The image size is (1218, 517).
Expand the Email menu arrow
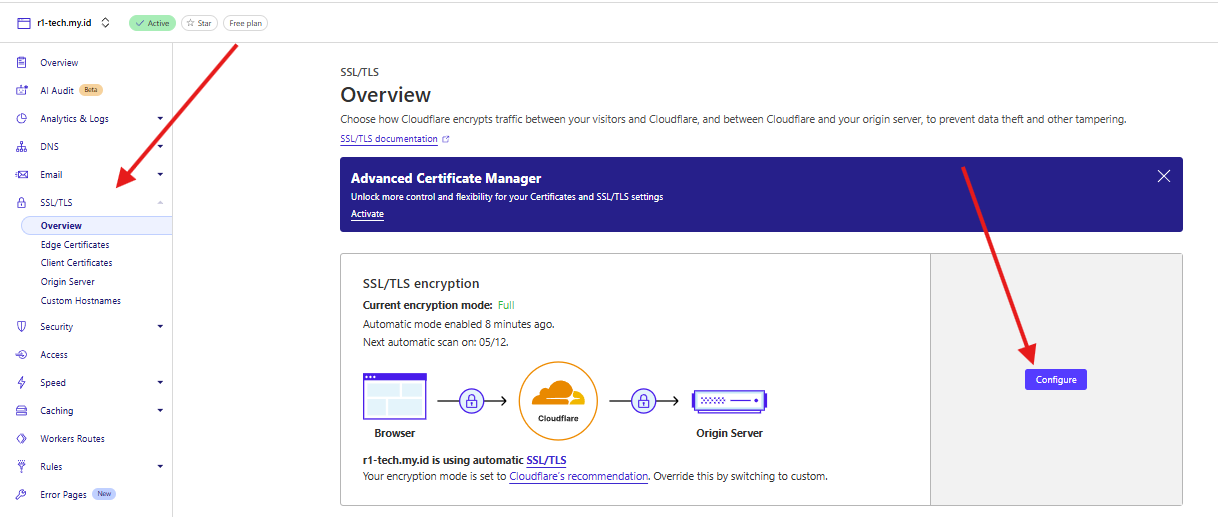(x=160, y=175)
